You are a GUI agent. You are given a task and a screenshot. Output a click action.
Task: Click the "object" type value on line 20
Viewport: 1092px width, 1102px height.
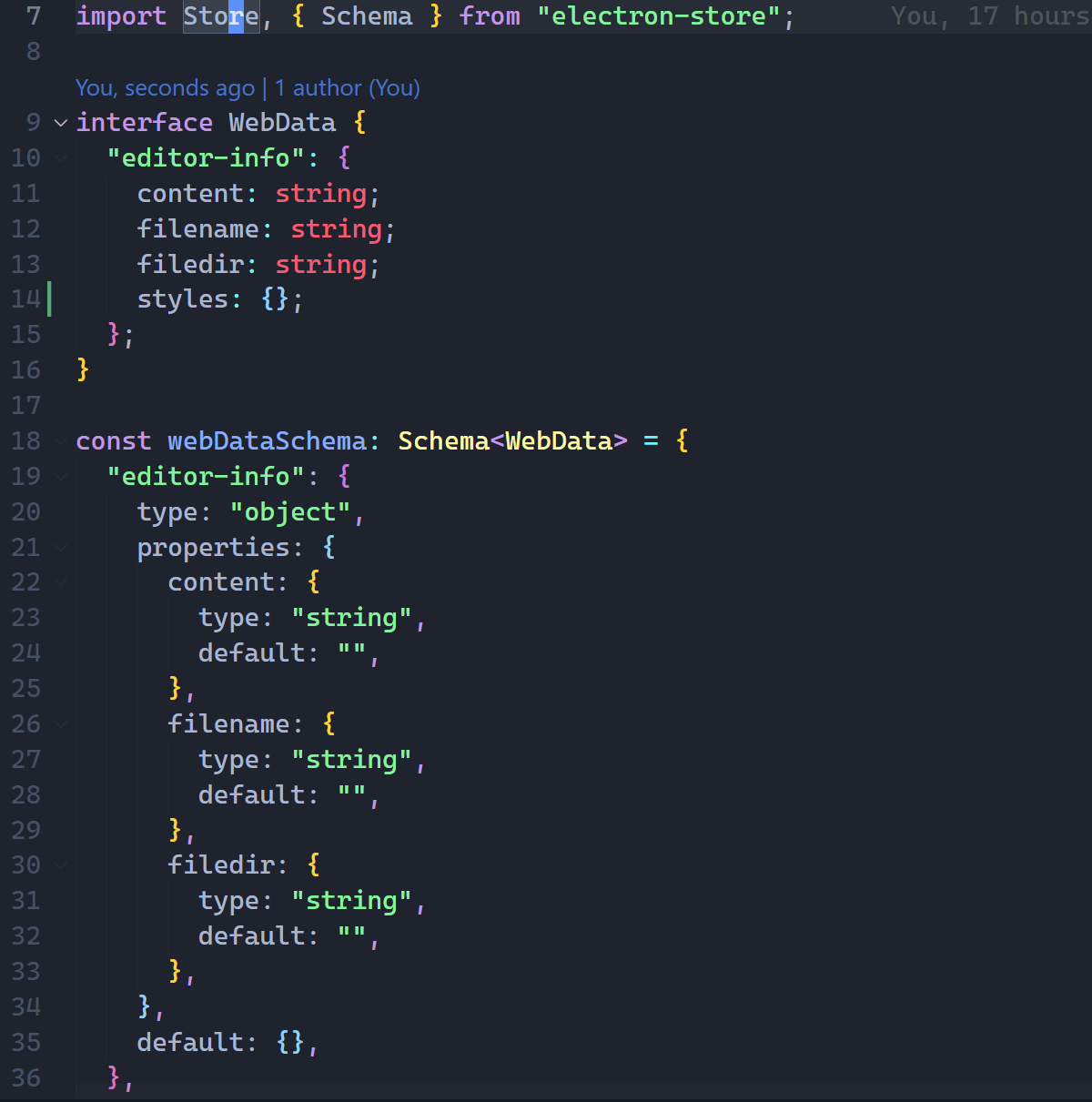coord(290,512)
